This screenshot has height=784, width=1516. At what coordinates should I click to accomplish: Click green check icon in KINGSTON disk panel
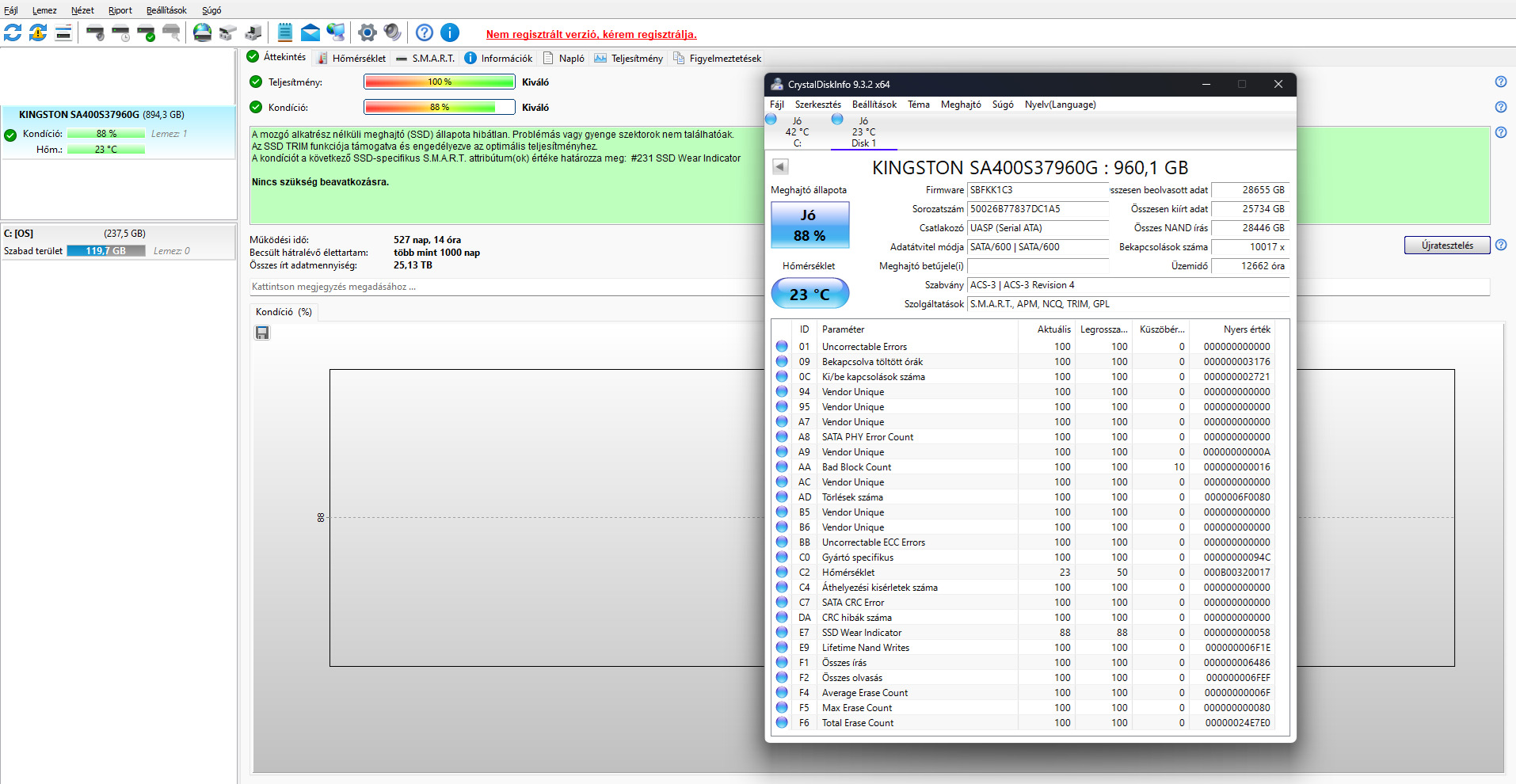tap(10, 135)
